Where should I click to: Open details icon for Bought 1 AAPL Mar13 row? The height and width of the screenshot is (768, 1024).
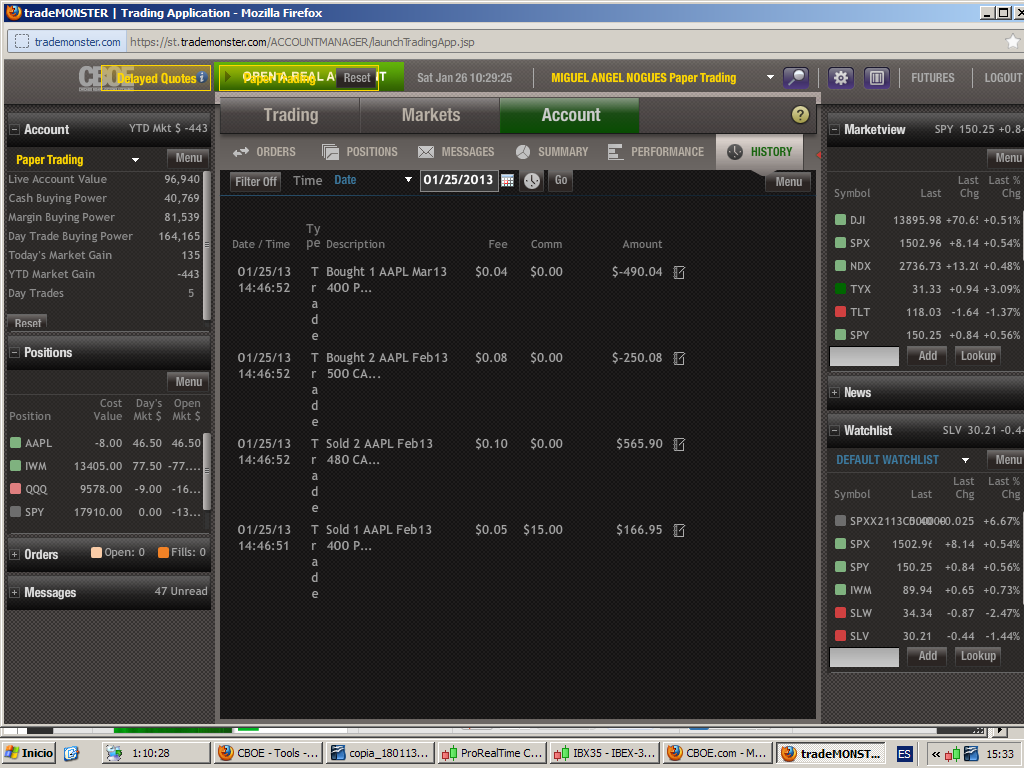[679, 272]
